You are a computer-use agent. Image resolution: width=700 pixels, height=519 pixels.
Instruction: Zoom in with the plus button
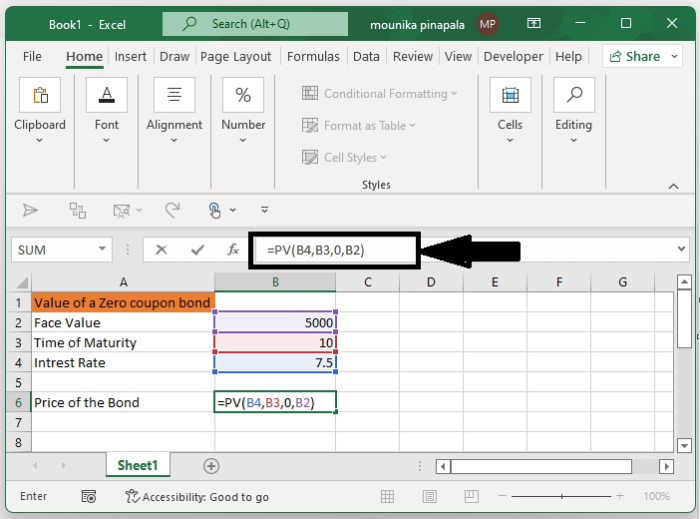(x=620, y=496)
